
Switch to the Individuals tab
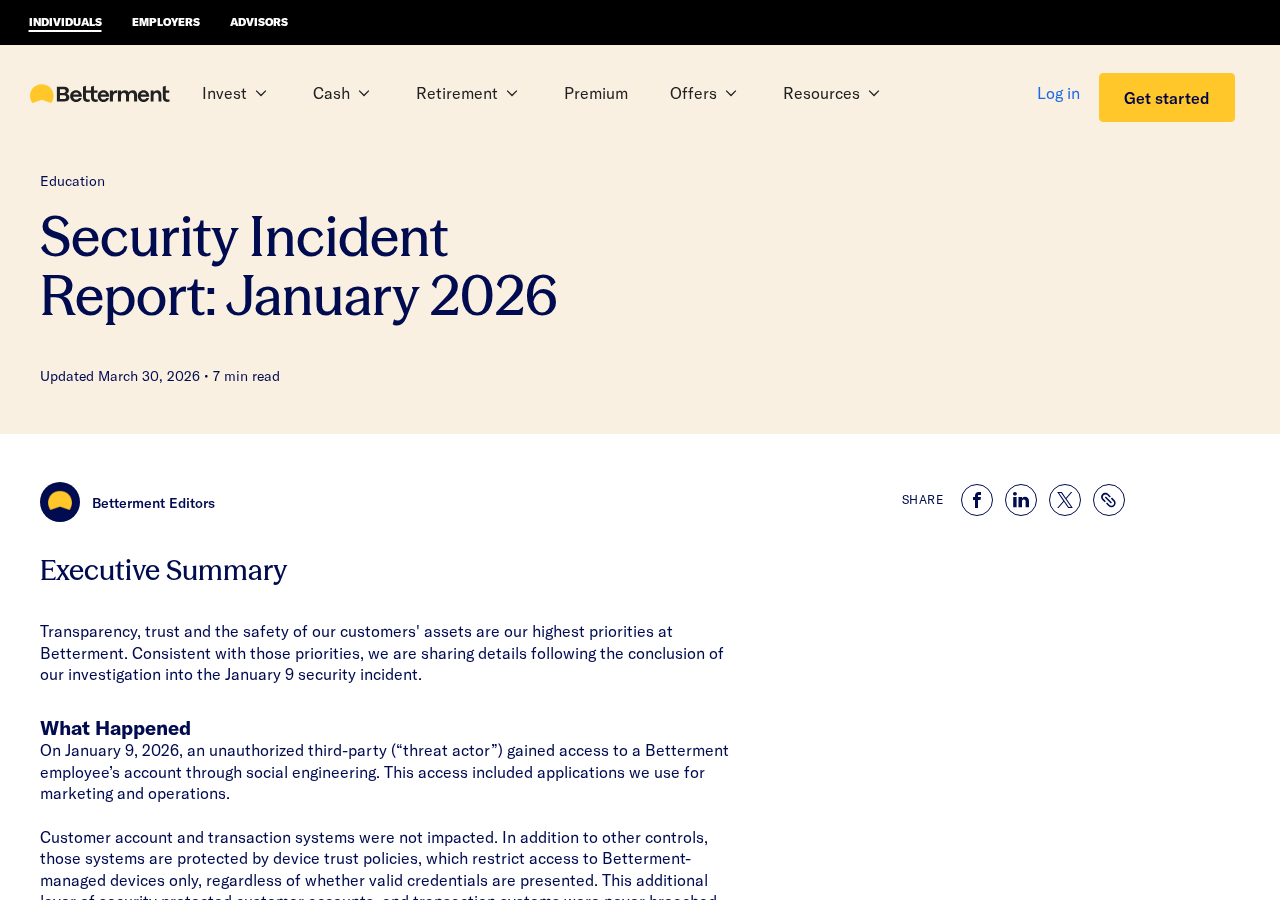[x=65, y=22]
